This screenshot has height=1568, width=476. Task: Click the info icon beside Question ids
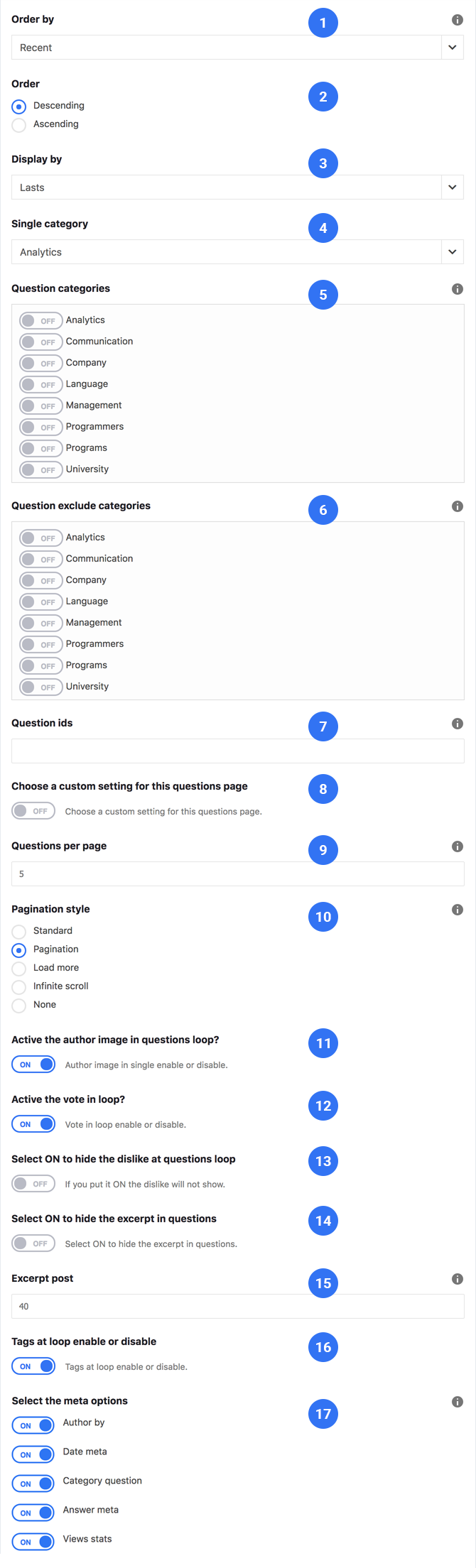[x=458, y=724]
